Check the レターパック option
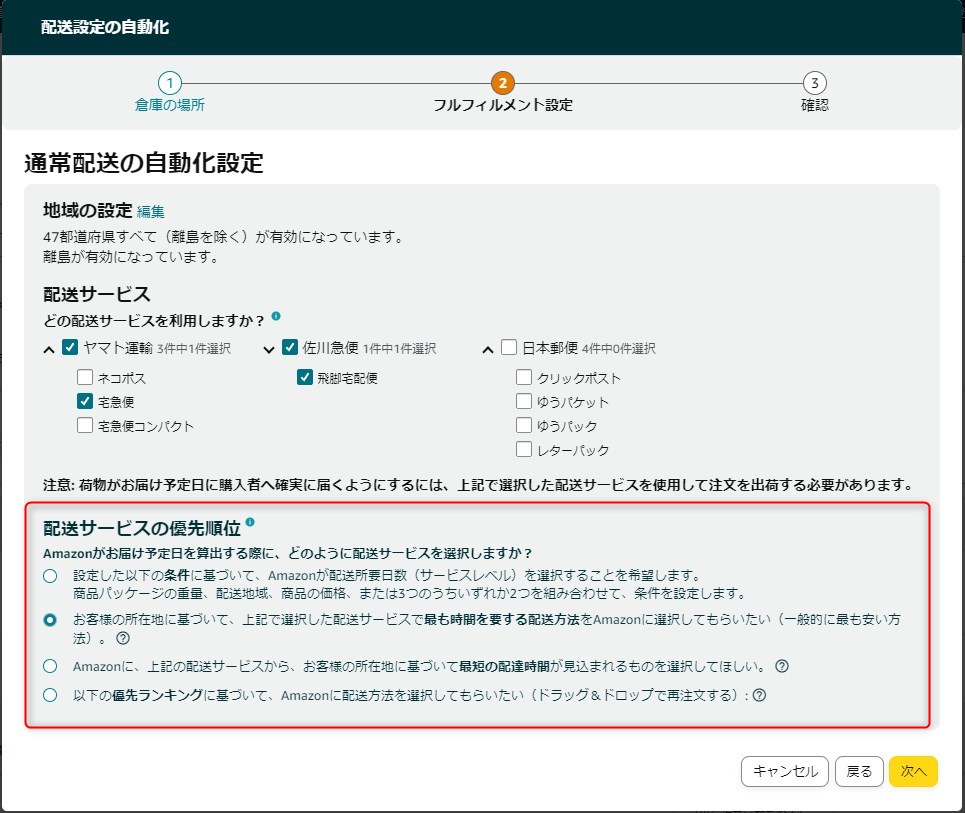 tap(524, 449)
